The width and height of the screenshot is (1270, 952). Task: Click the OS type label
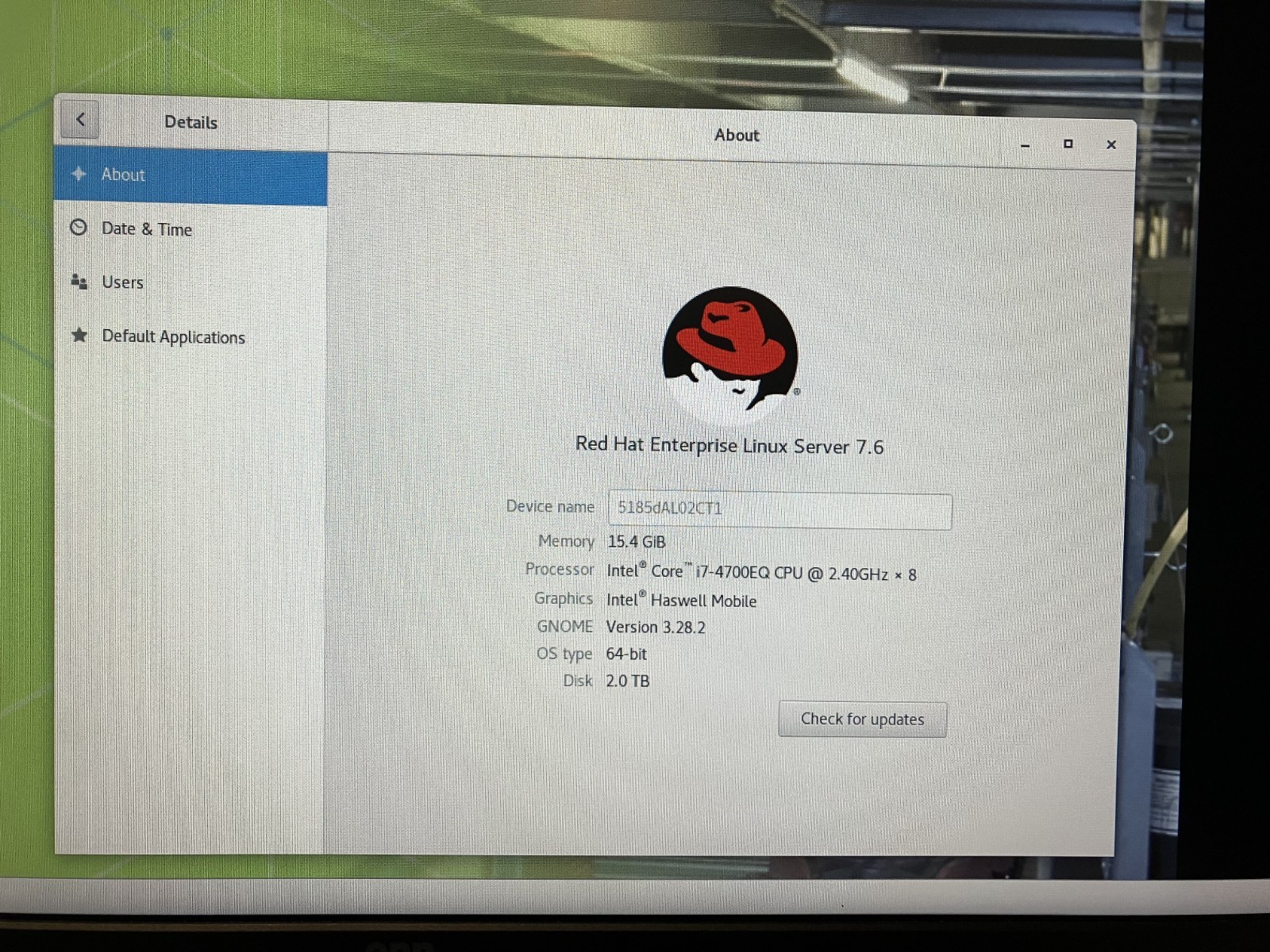point(564,654)
